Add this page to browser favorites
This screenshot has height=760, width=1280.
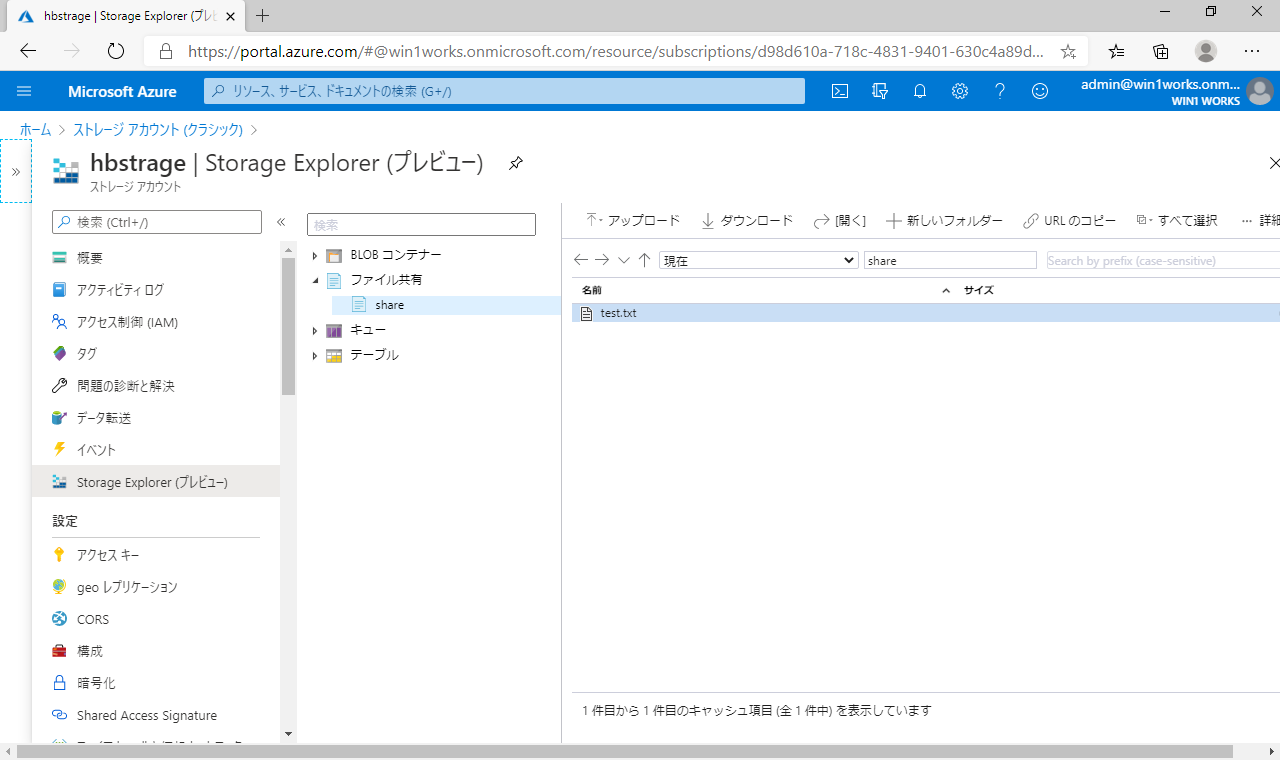1068,51
